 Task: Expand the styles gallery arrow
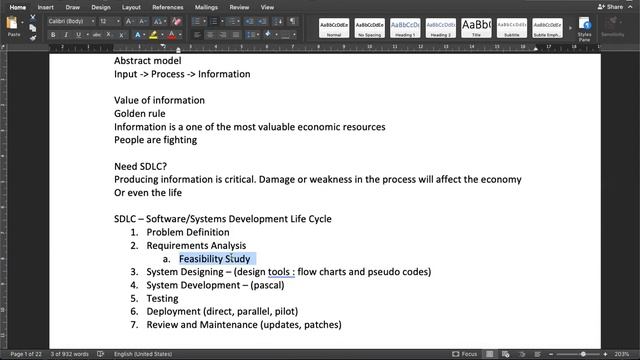570,28
